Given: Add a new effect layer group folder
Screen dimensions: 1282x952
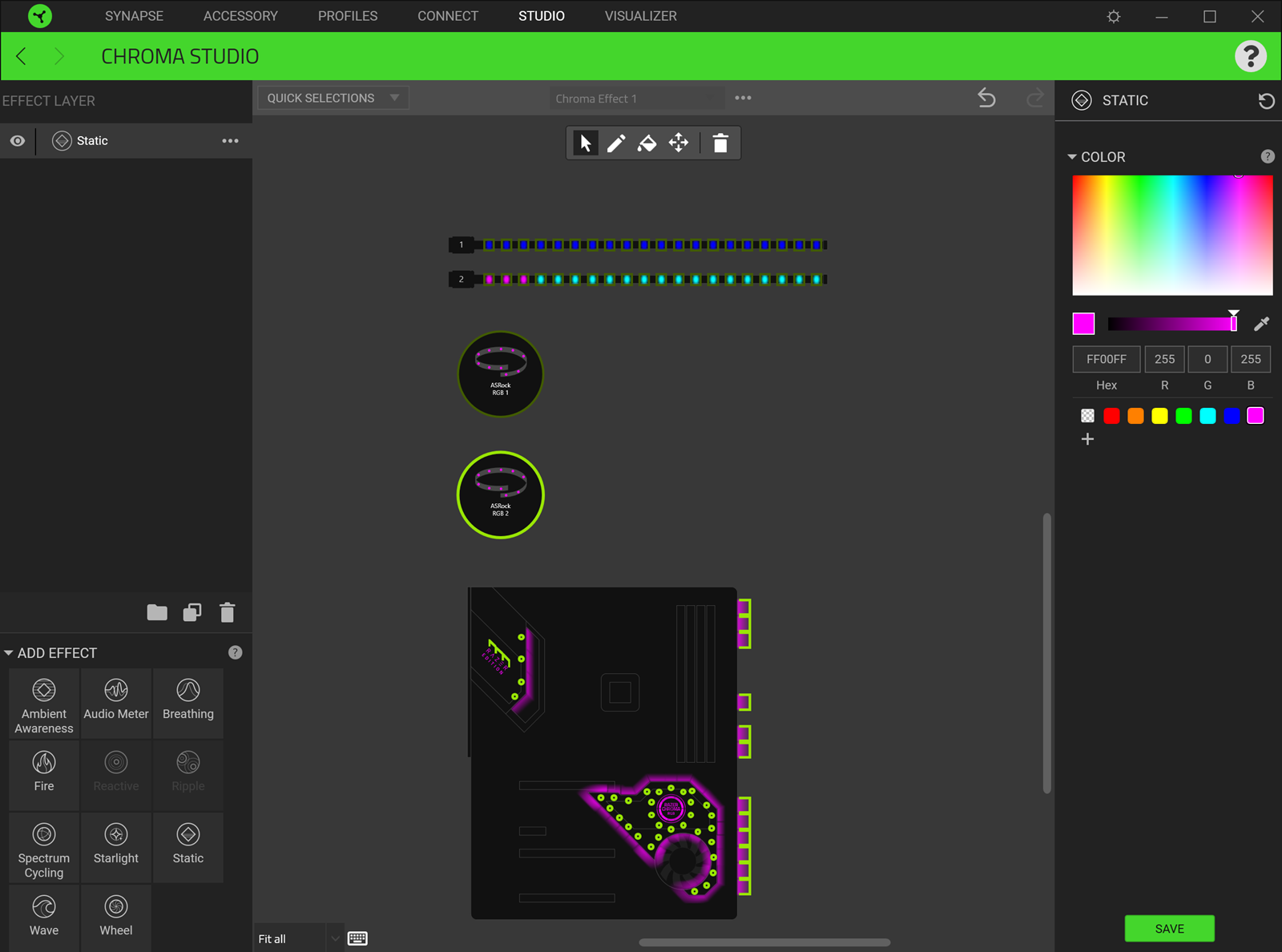Looking at the screenshot, I should point(157,613).
